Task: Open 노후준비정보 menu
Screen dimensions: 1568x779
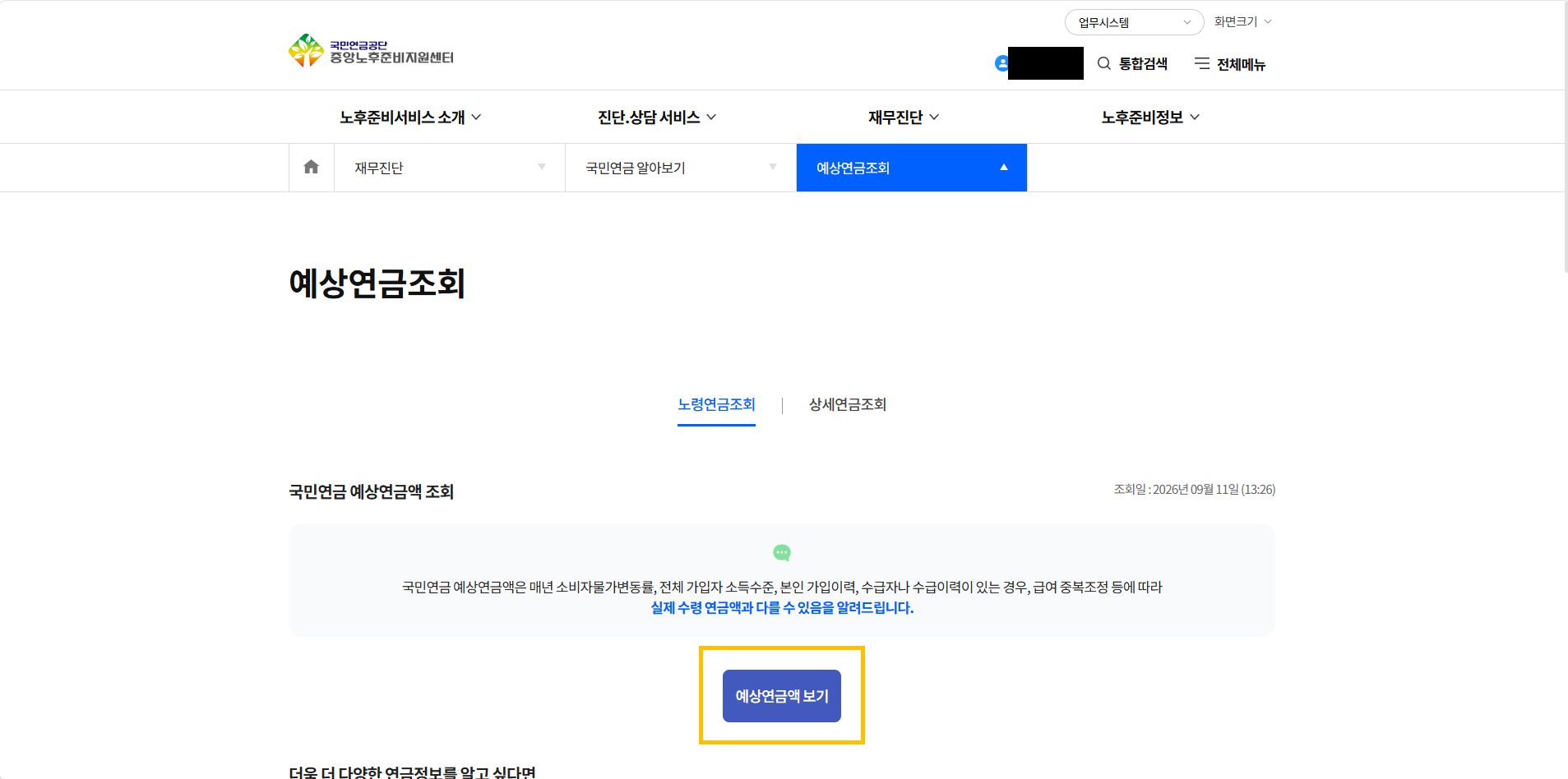Action: (x=1150, y=118)
